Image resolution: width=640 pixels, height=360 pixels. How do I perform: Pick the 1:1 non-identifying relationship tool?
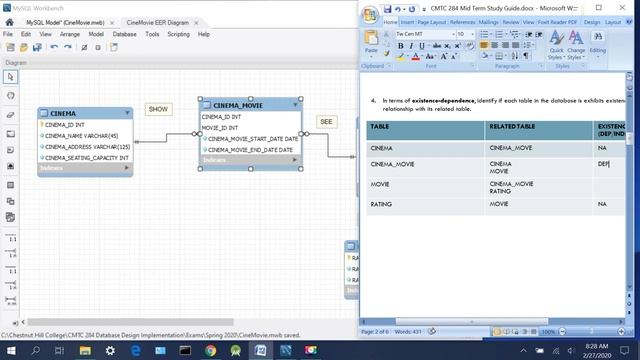[11, 238]
